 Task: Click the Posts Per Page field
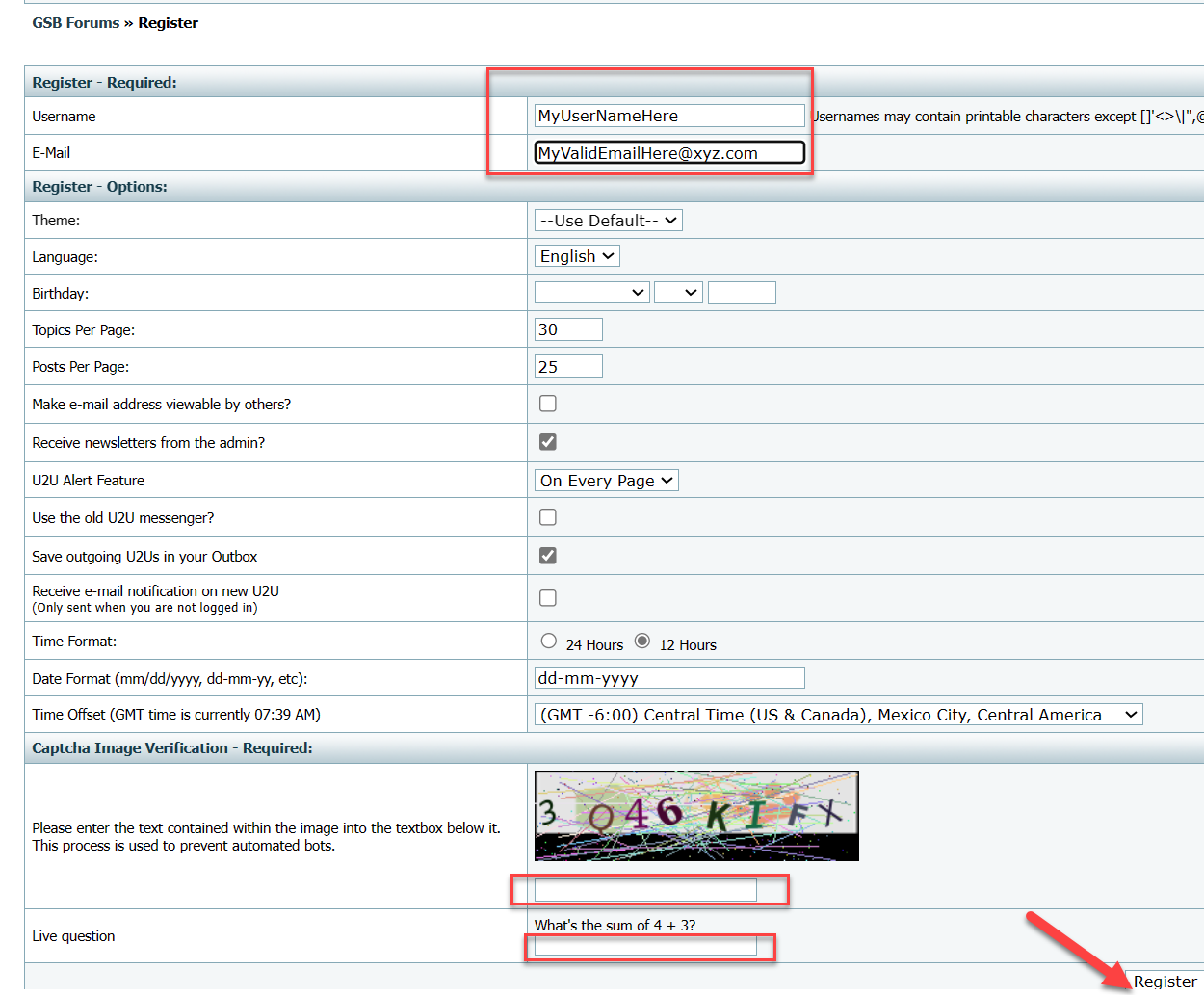point(567,366)
